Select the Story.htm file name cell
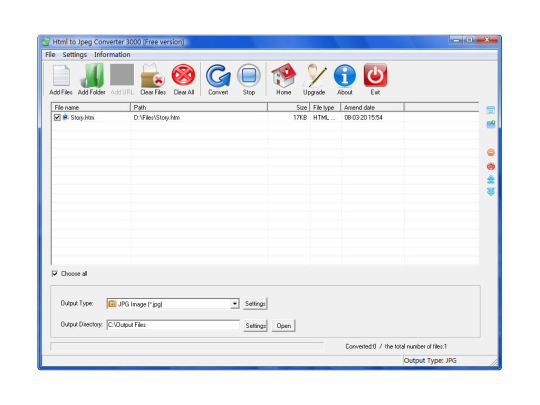 [x=82, y=118]
